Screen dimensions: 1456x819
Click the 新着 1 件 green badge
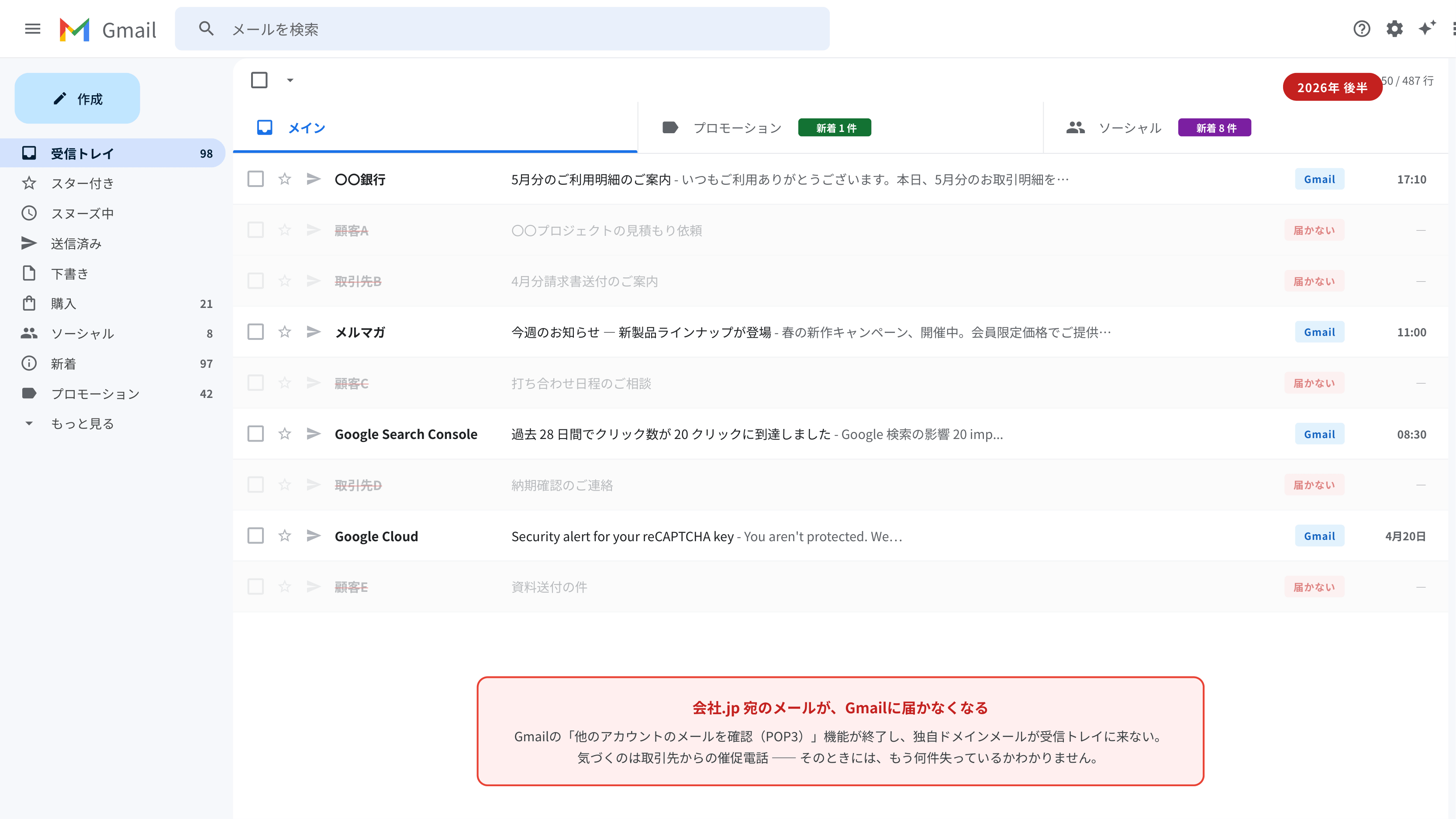[x=835, y=128]
